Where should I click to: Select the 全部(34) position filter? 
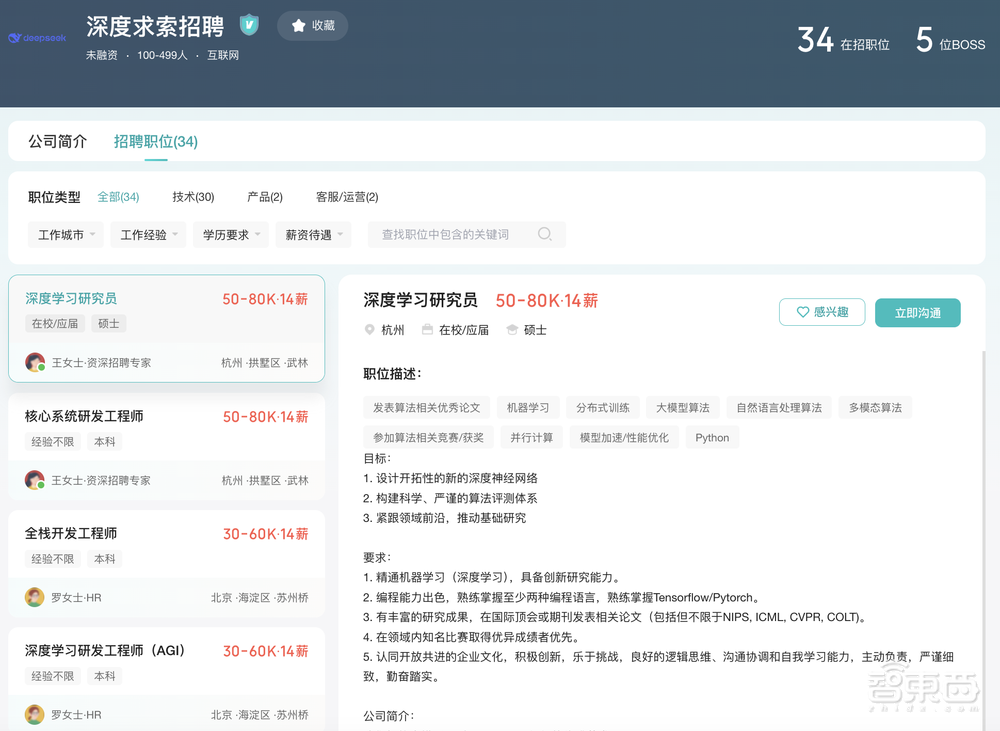118,197
